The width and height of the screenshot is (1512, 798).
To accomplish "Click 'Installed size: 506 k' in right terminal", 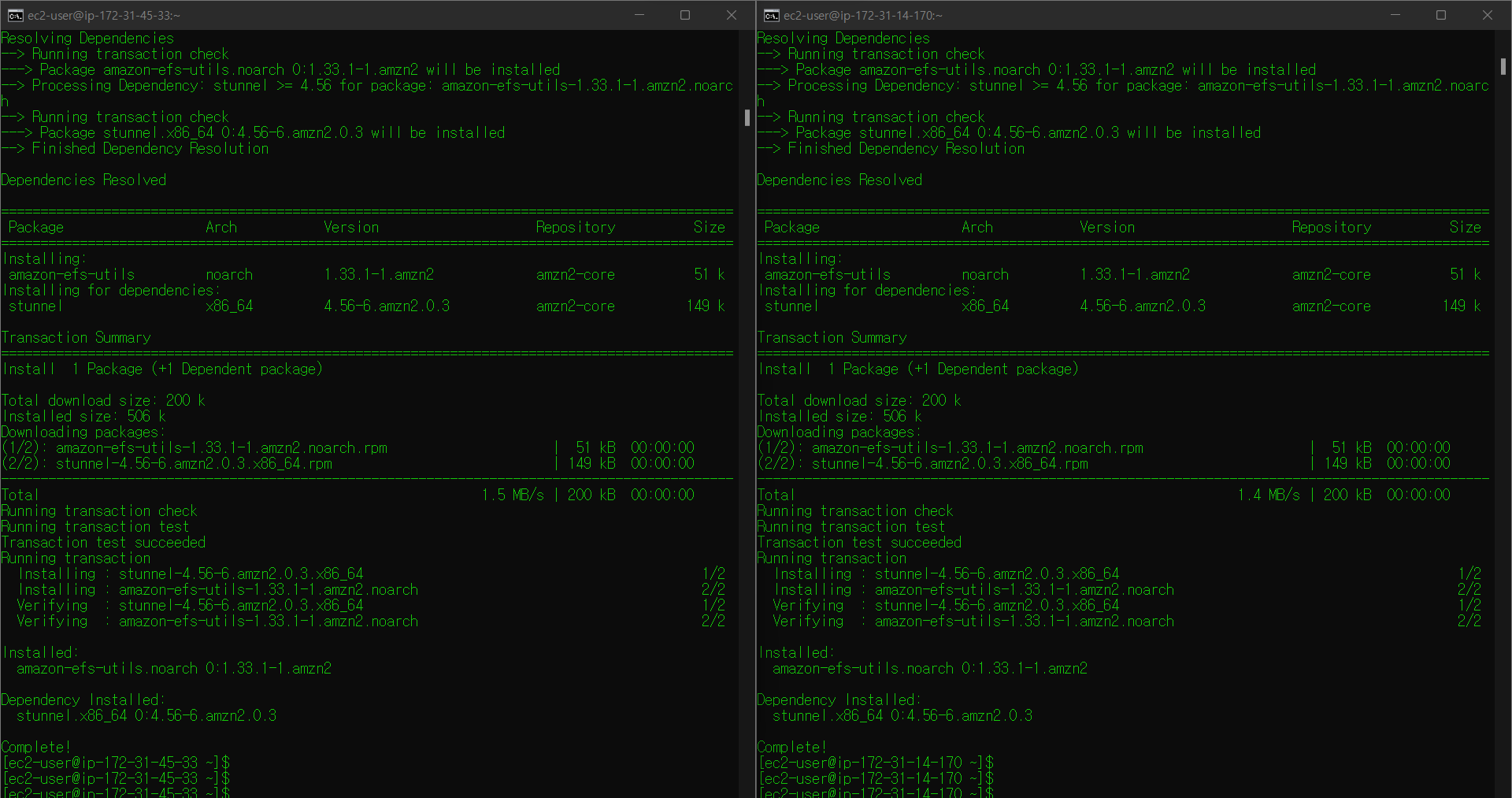I will coord(839,417).
